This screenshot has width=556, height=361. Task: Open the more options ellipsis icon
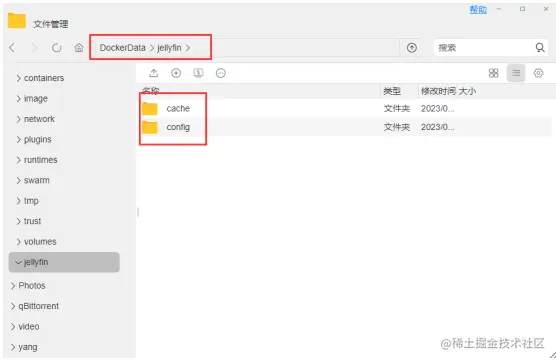tap(221, 73)
